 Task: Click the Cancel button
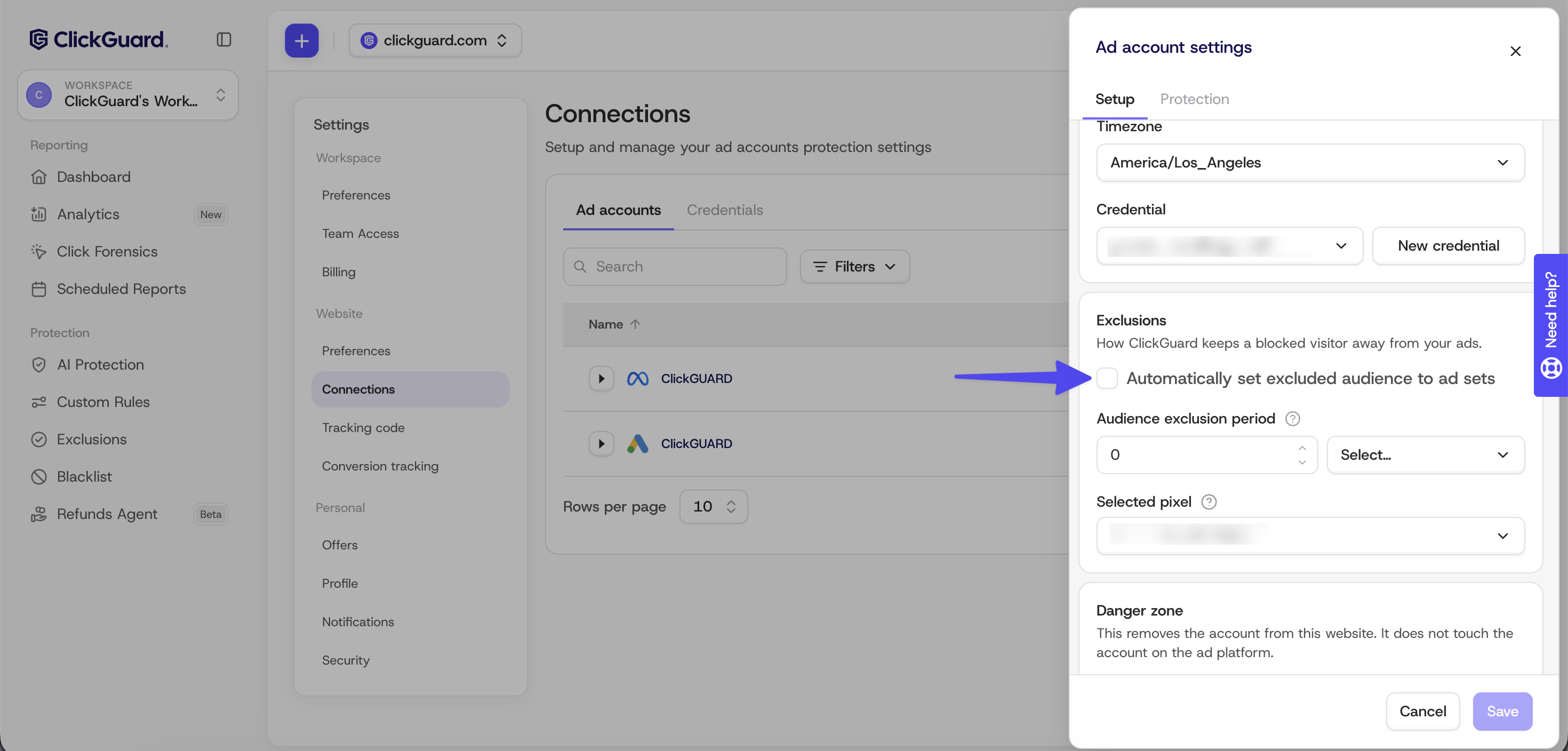tap(1422, 712)
